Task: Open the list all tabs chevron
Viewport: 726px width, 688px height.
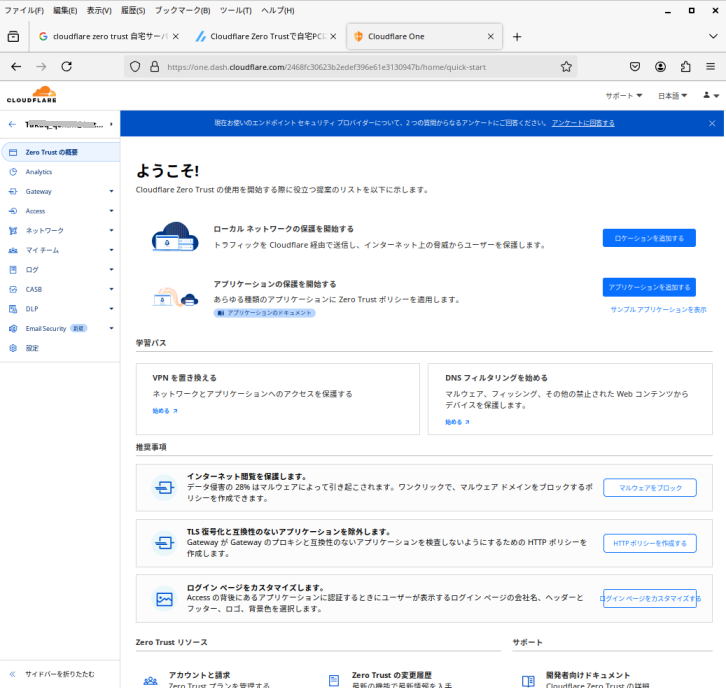Action: 713,36
